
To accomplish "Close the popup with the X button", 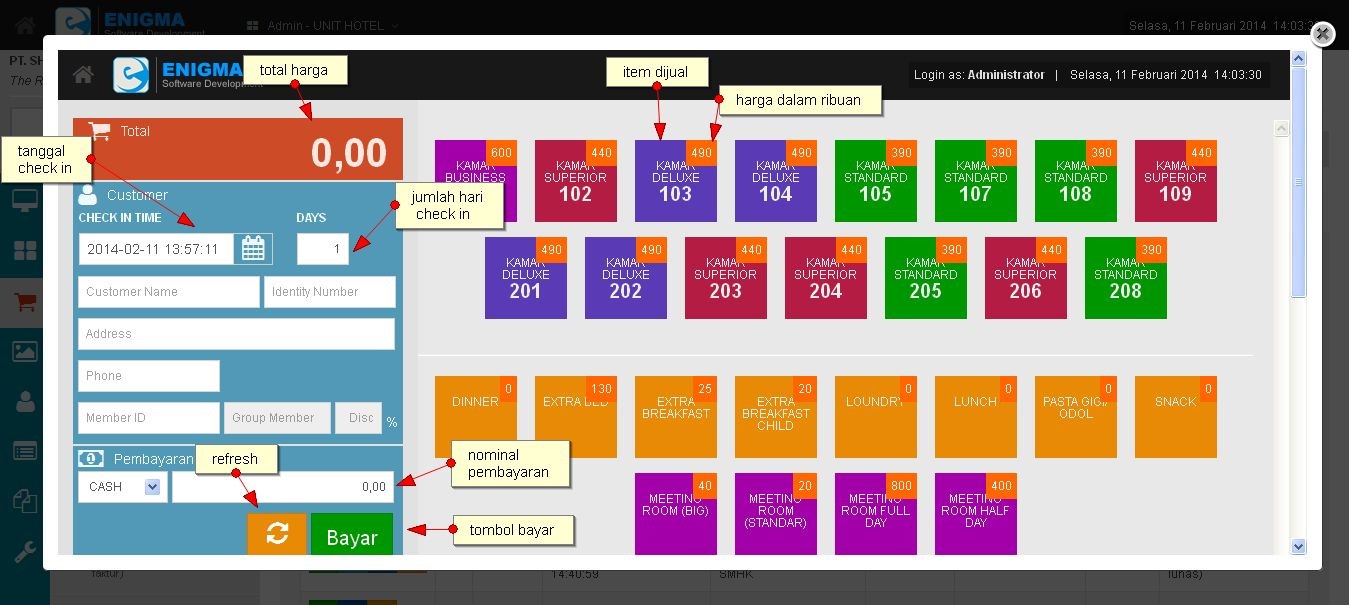I will (1322, 35).
